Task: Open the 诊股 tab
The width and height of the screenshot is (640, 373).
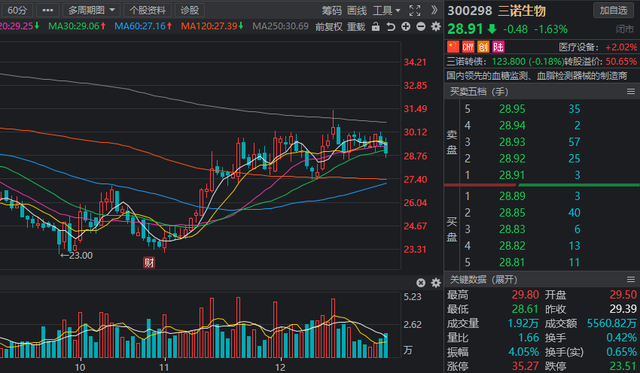Action: tap(190, 10)
